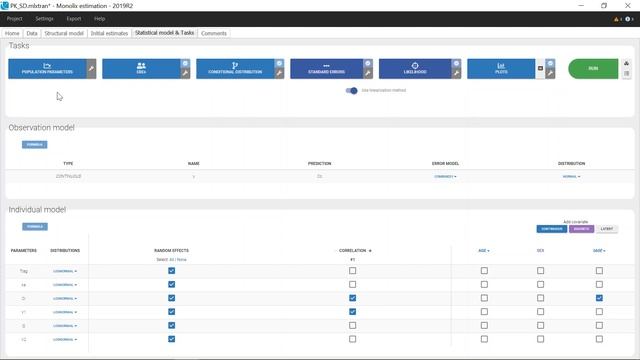Open Population Parameters wrench settings
The image size is (640, 360).
tap(91, 69)
